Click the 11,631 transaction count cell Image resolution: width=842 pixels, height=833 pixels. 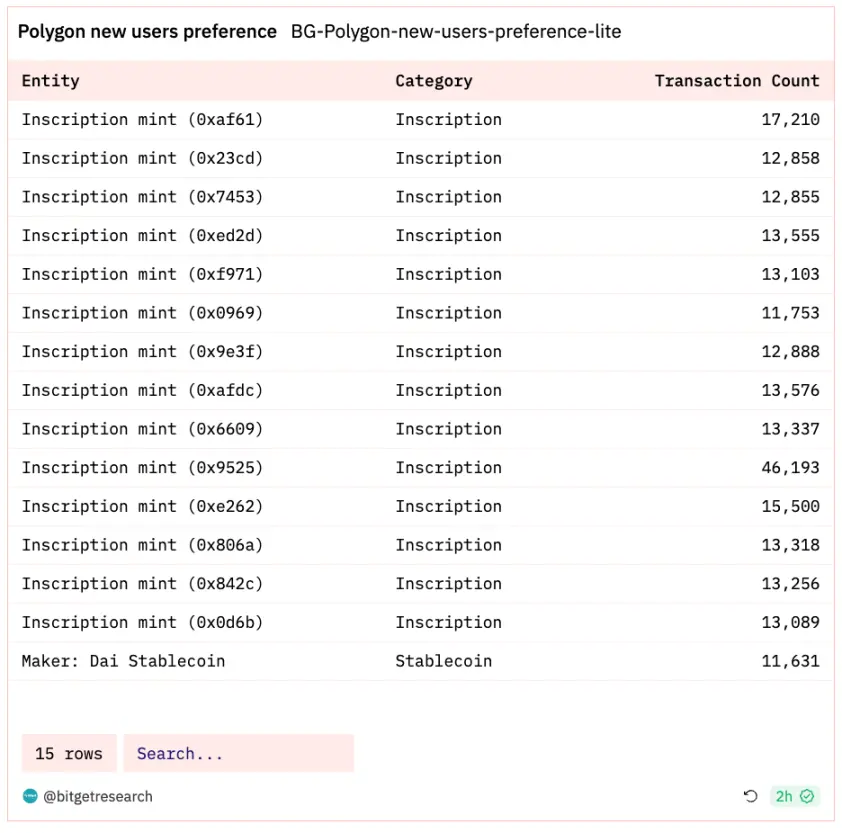790,661
